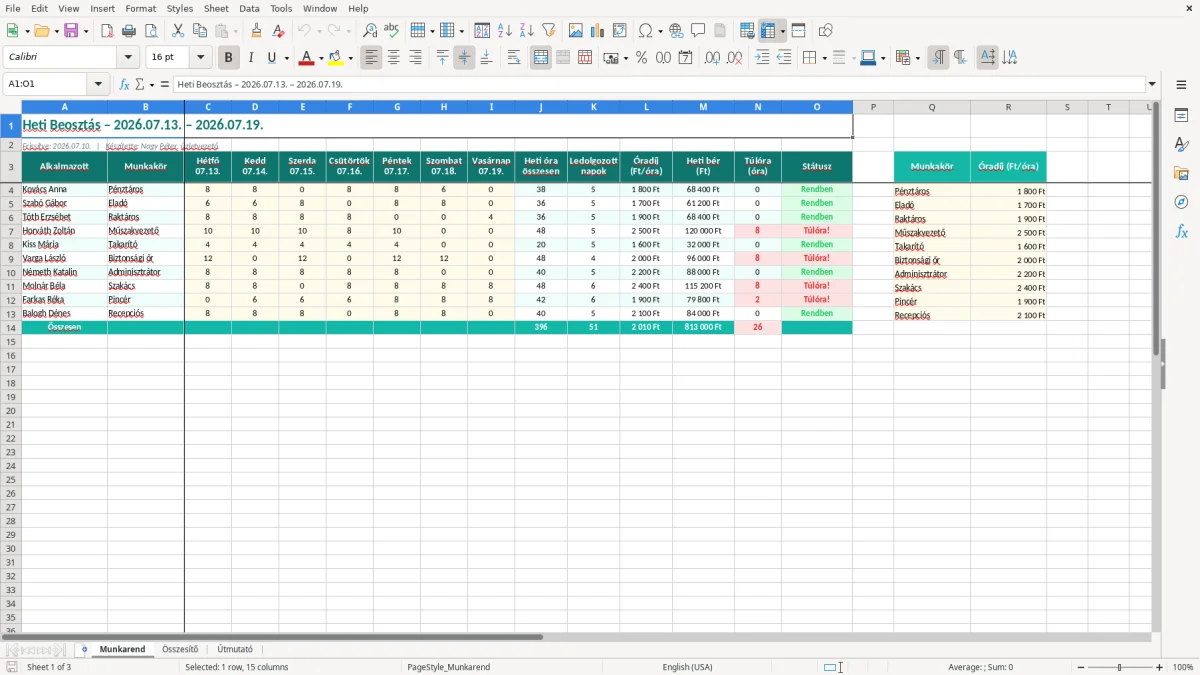The width and height of the screenshot is (1200, 675).
Task: Toggle wrap text
Action: click(x=514, y=58)
